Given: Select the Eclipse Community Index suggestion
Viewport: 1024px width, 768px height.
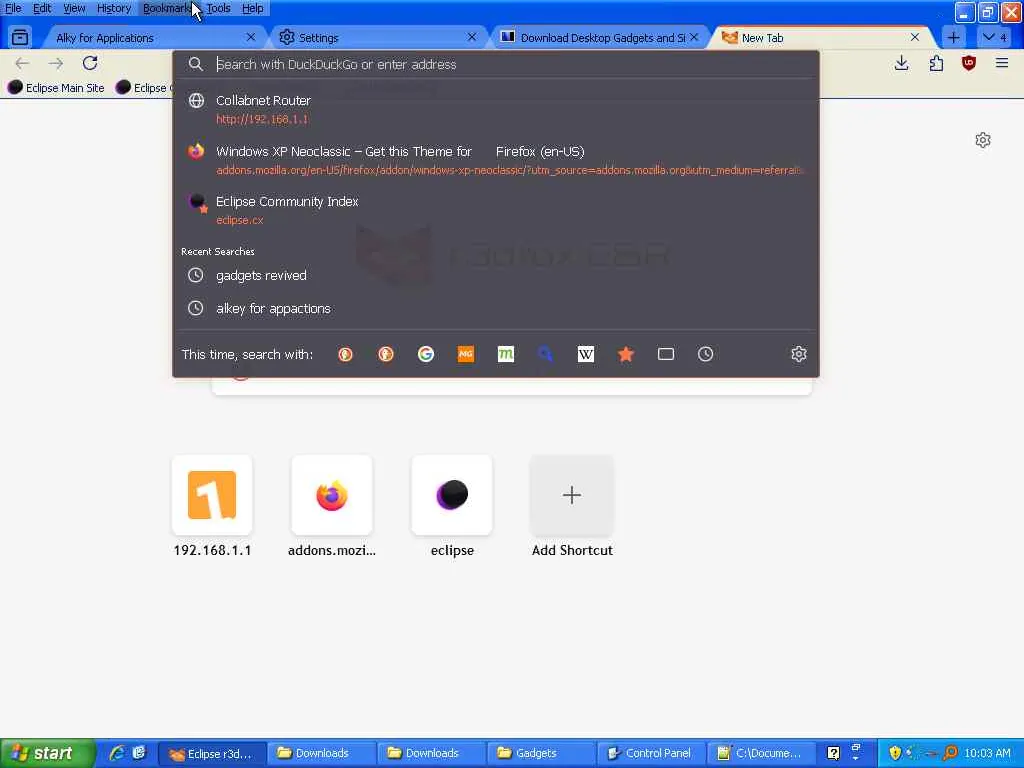Looking at the screenshot, I should point(496,210).
